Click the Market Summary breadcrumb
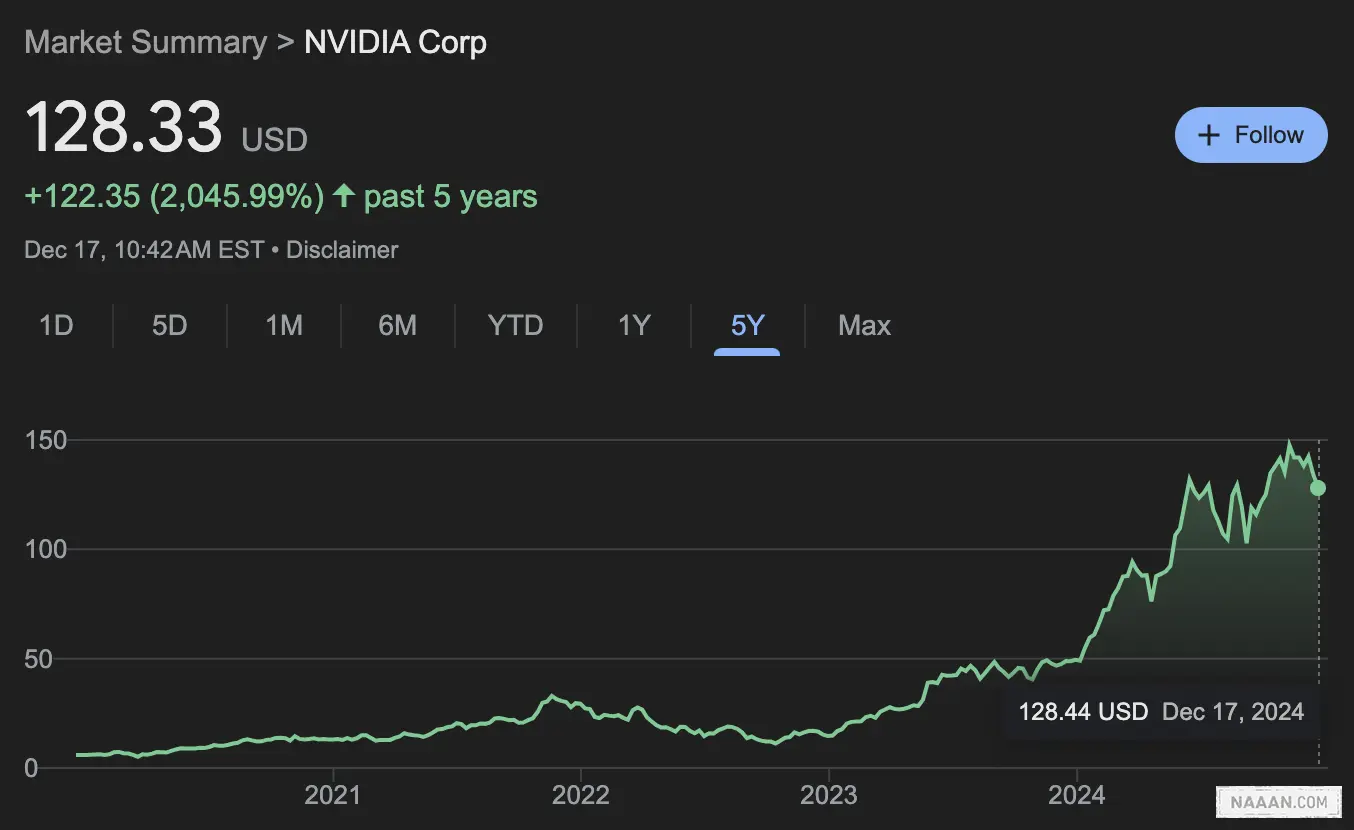This screenshot has width=1354, height=830. click(x=145, y=43)
